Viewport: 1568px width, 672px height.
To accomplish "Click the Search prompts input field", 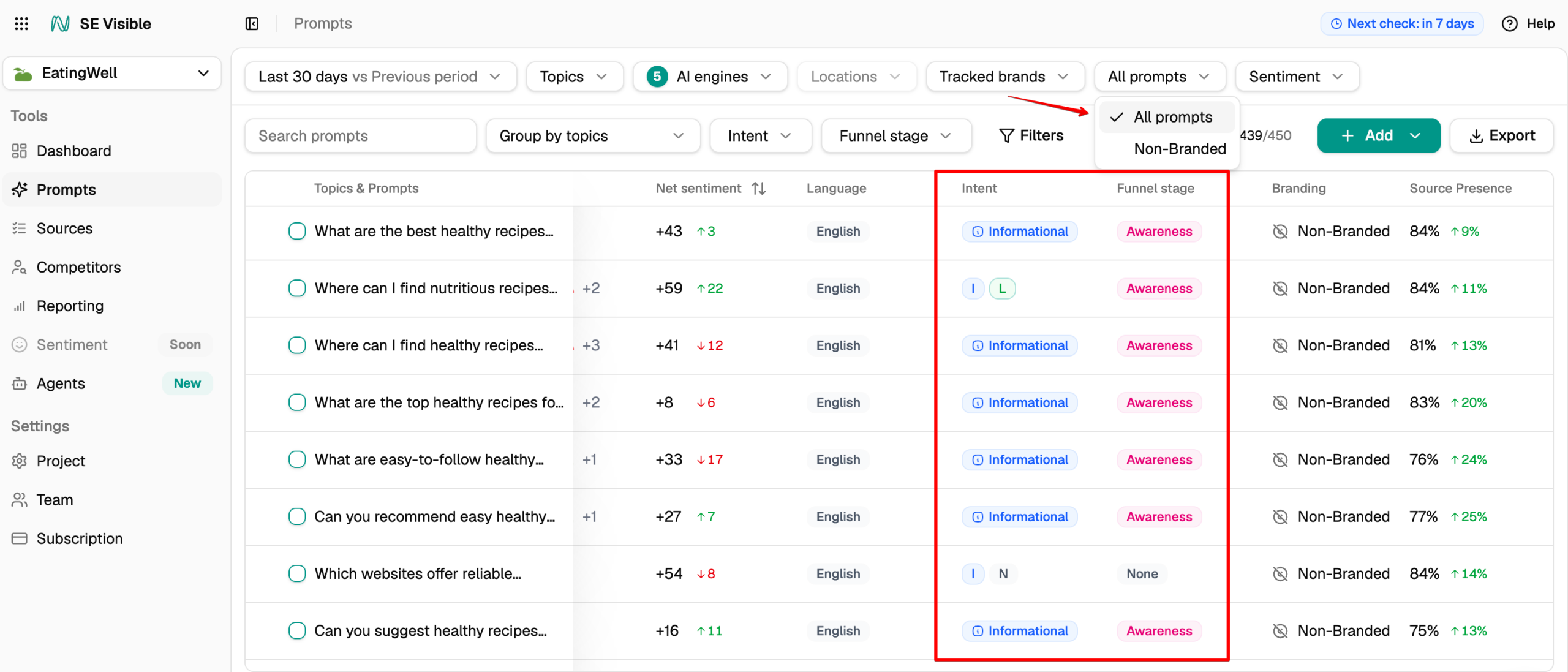I will 360,135.
